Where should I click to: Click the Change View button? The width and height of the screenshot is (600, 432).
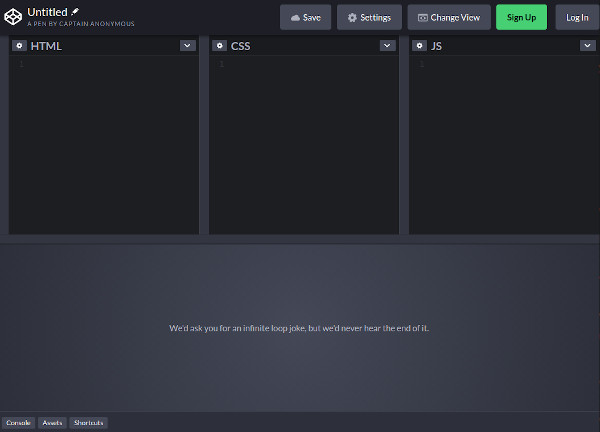[x=449, y=17]
